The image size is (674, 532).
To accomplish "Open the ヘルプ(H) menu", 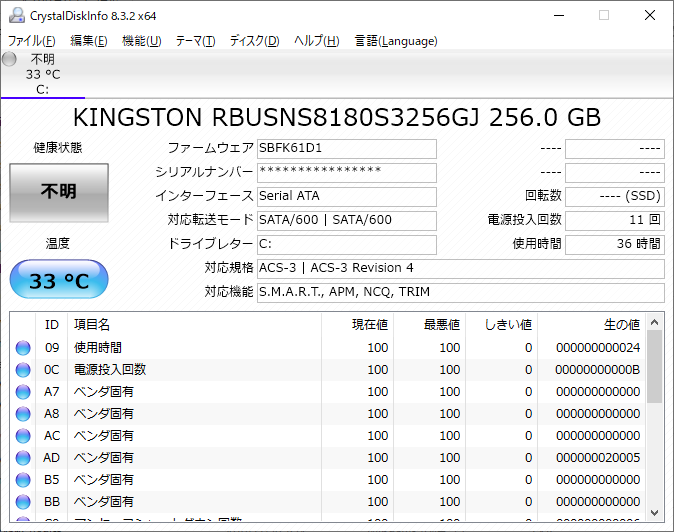I will coord(317,41).
